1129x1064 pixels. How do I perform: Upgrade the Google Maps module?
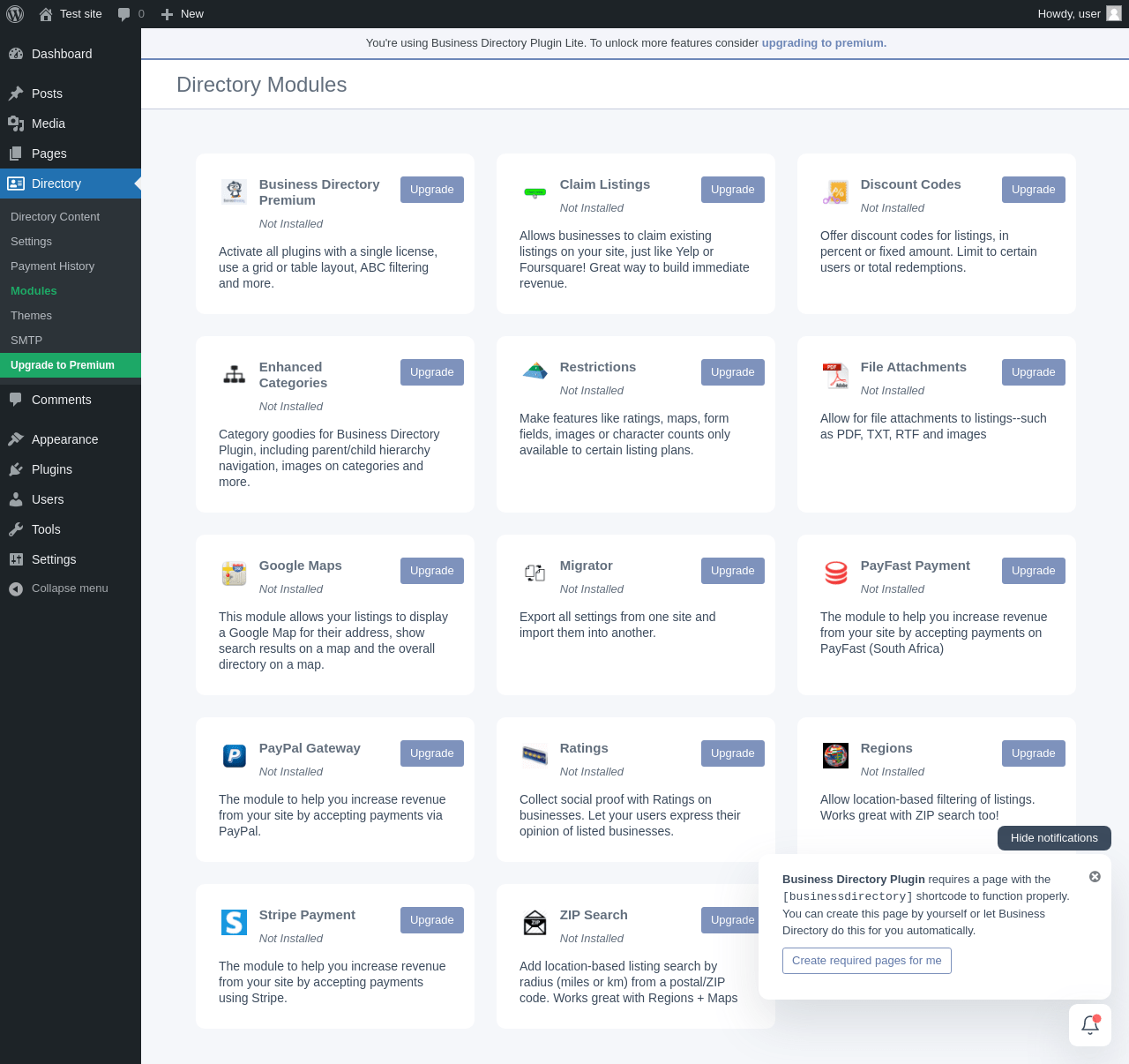click(x=432, y=571)
